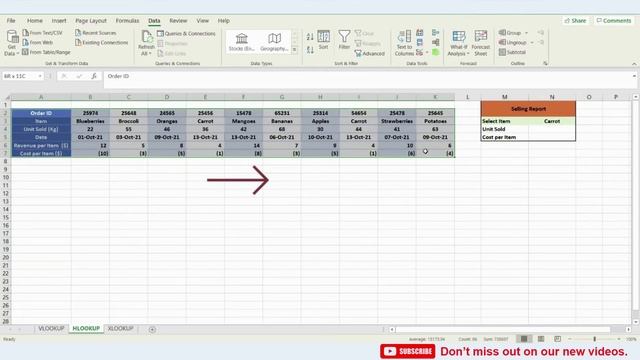The width and height of the screenshot is (640, 360).
Task: Select row 10 header
Action: pos(6,177)
